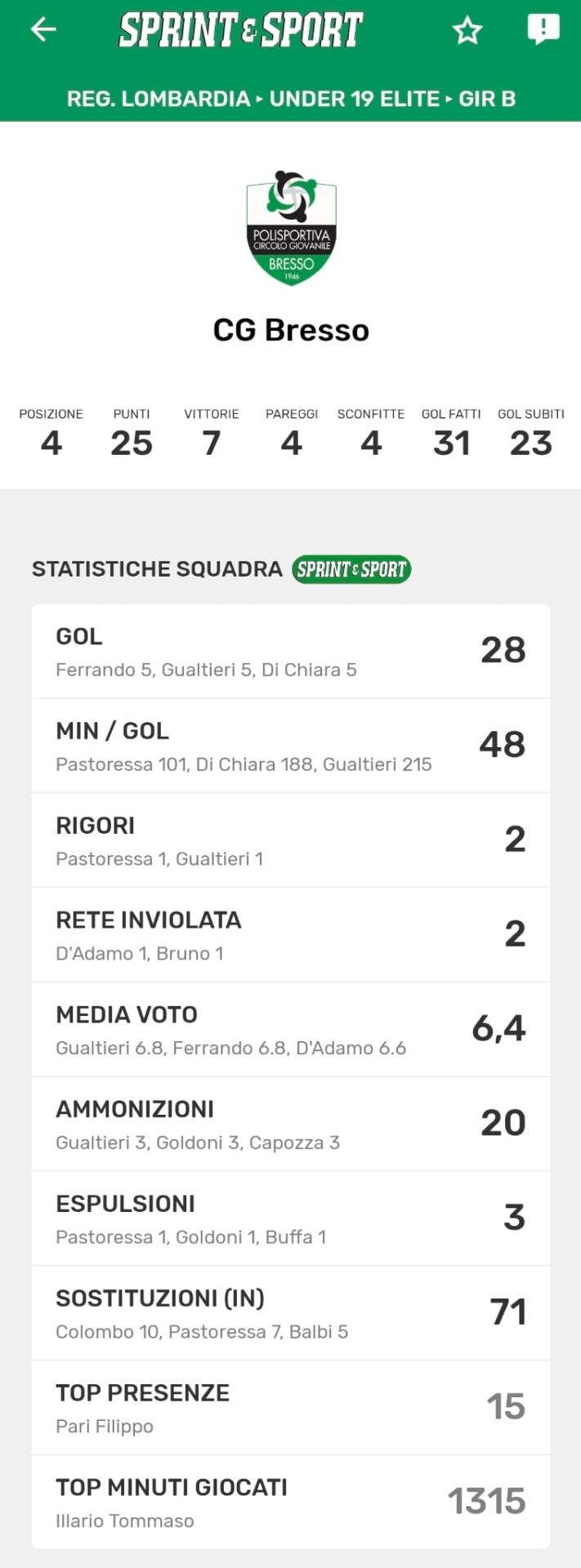Tap the back arrow icon

point(43,30)
